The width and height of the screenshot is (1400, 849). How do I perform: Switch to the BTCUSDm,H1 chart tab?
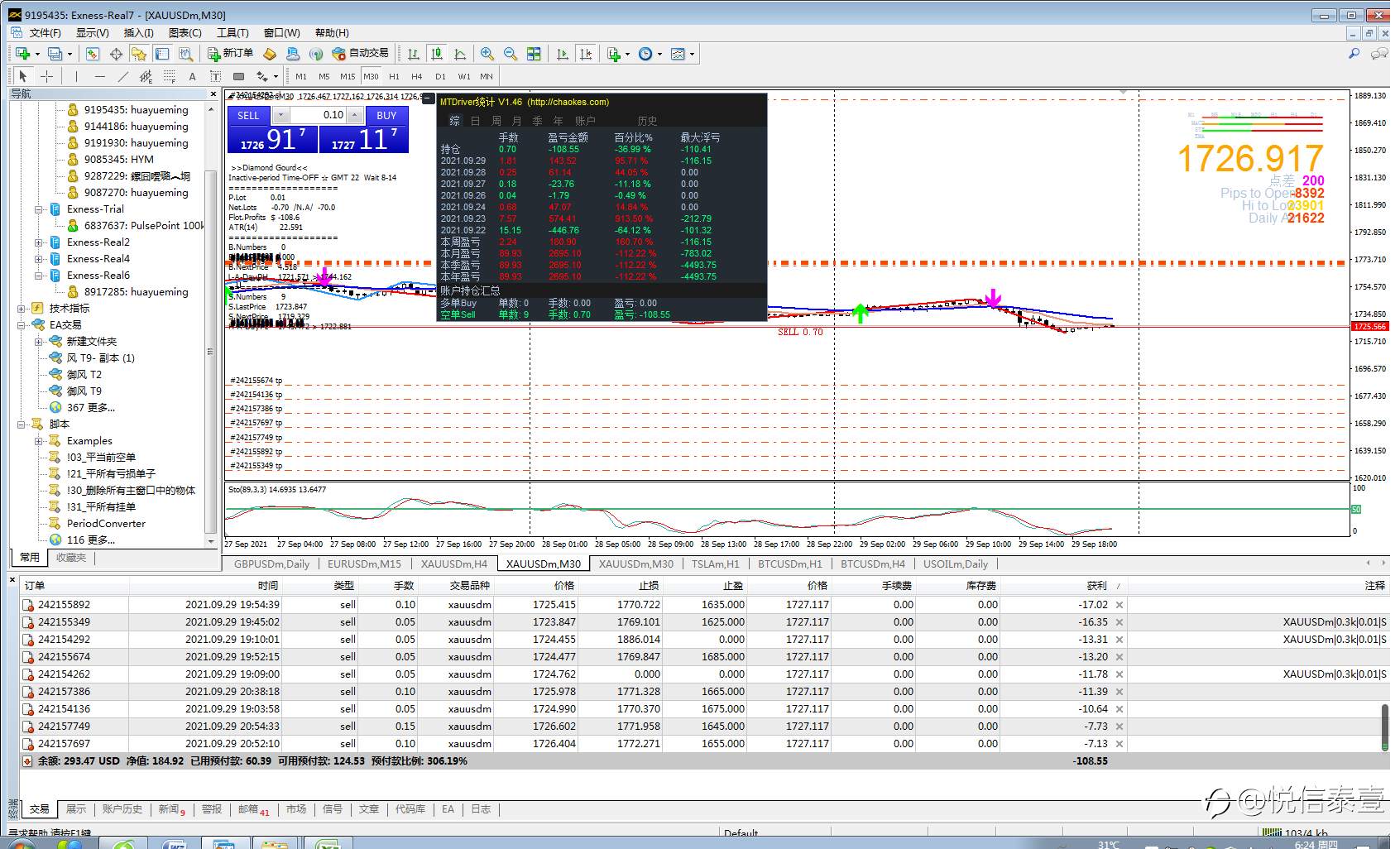[789, 564]
